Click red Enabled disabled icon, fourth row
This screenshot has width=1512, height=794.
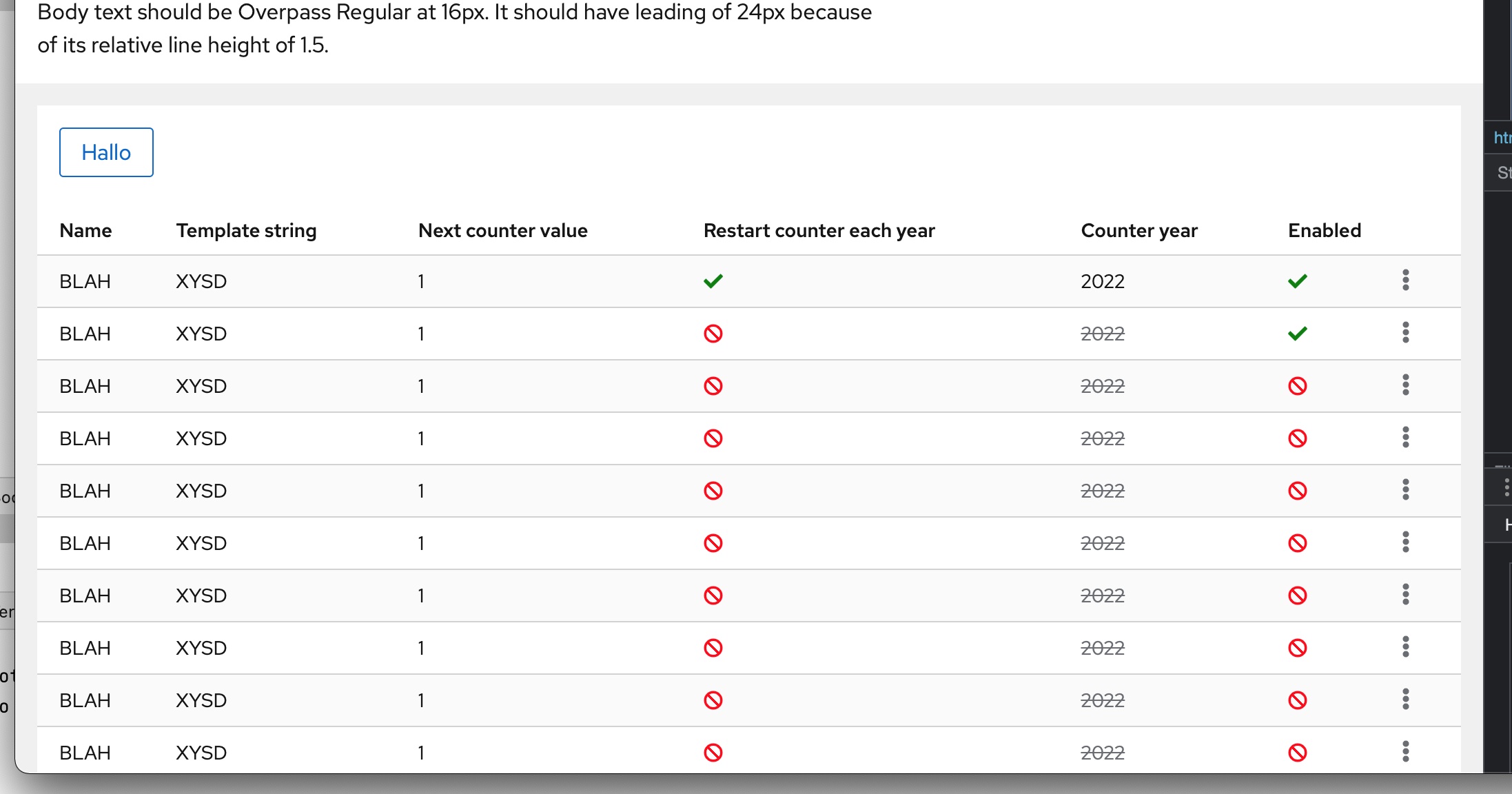pos(1297,438)
